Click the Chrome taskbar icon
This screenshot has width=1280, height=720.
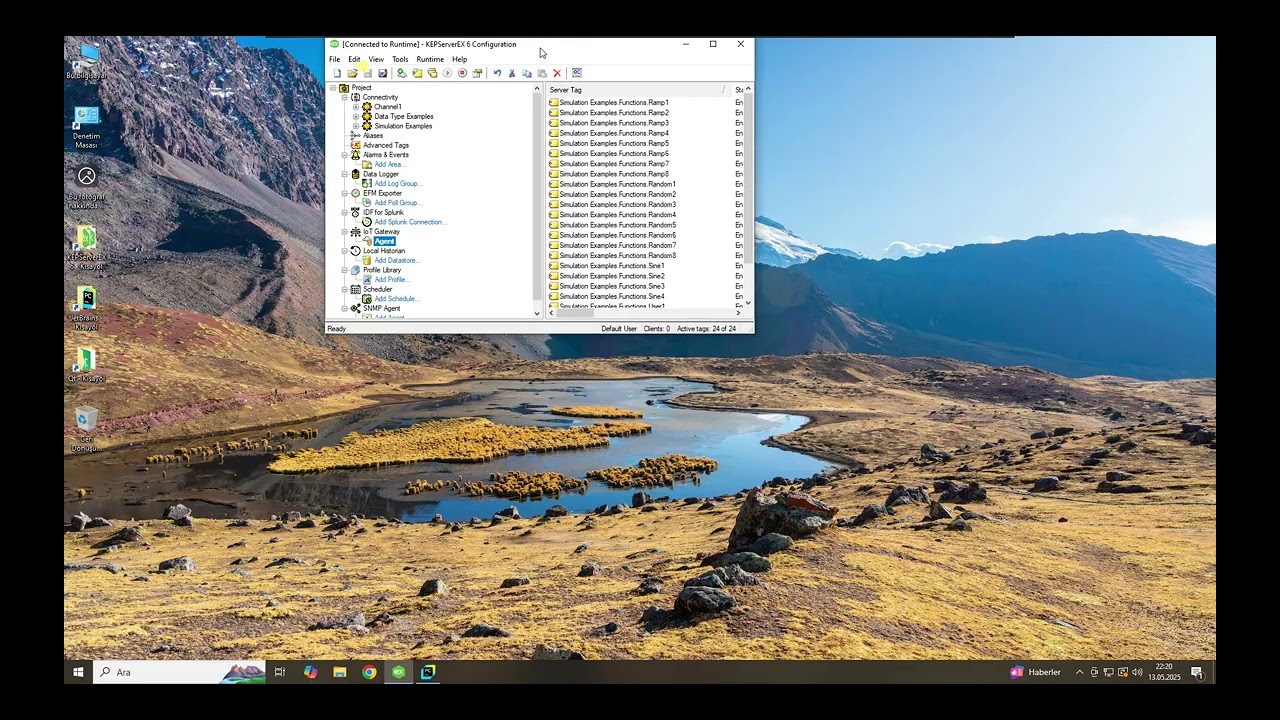pos(369,672)
